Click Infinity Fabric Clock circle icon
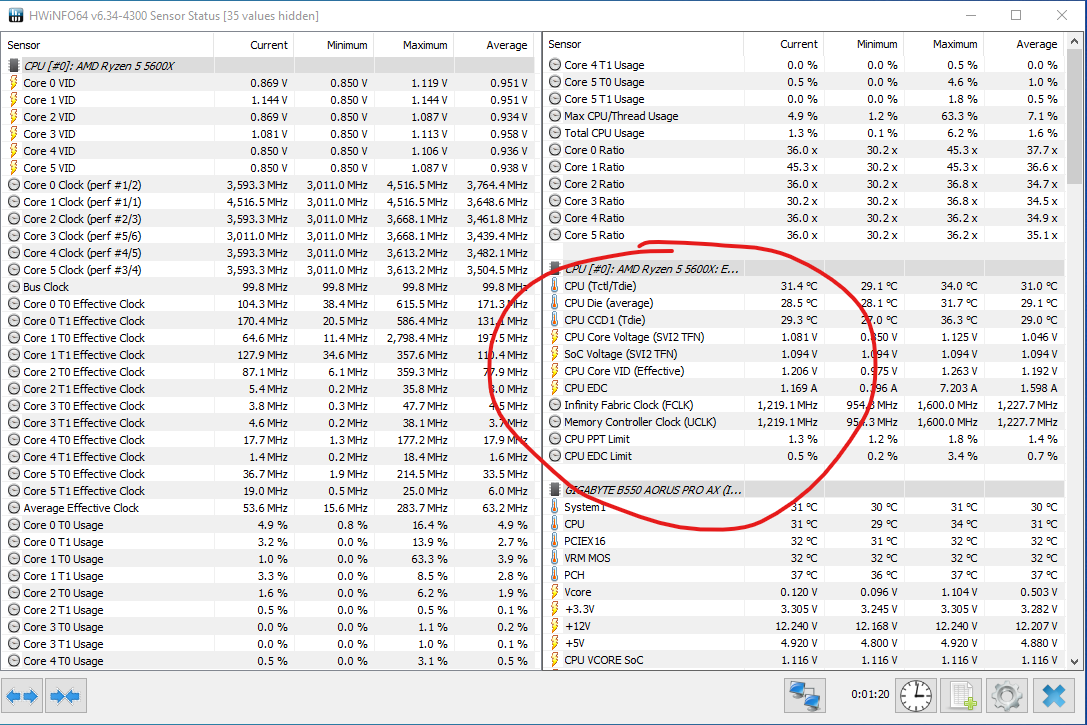This screenshot has width=1087, height=725. pos(555,405)
